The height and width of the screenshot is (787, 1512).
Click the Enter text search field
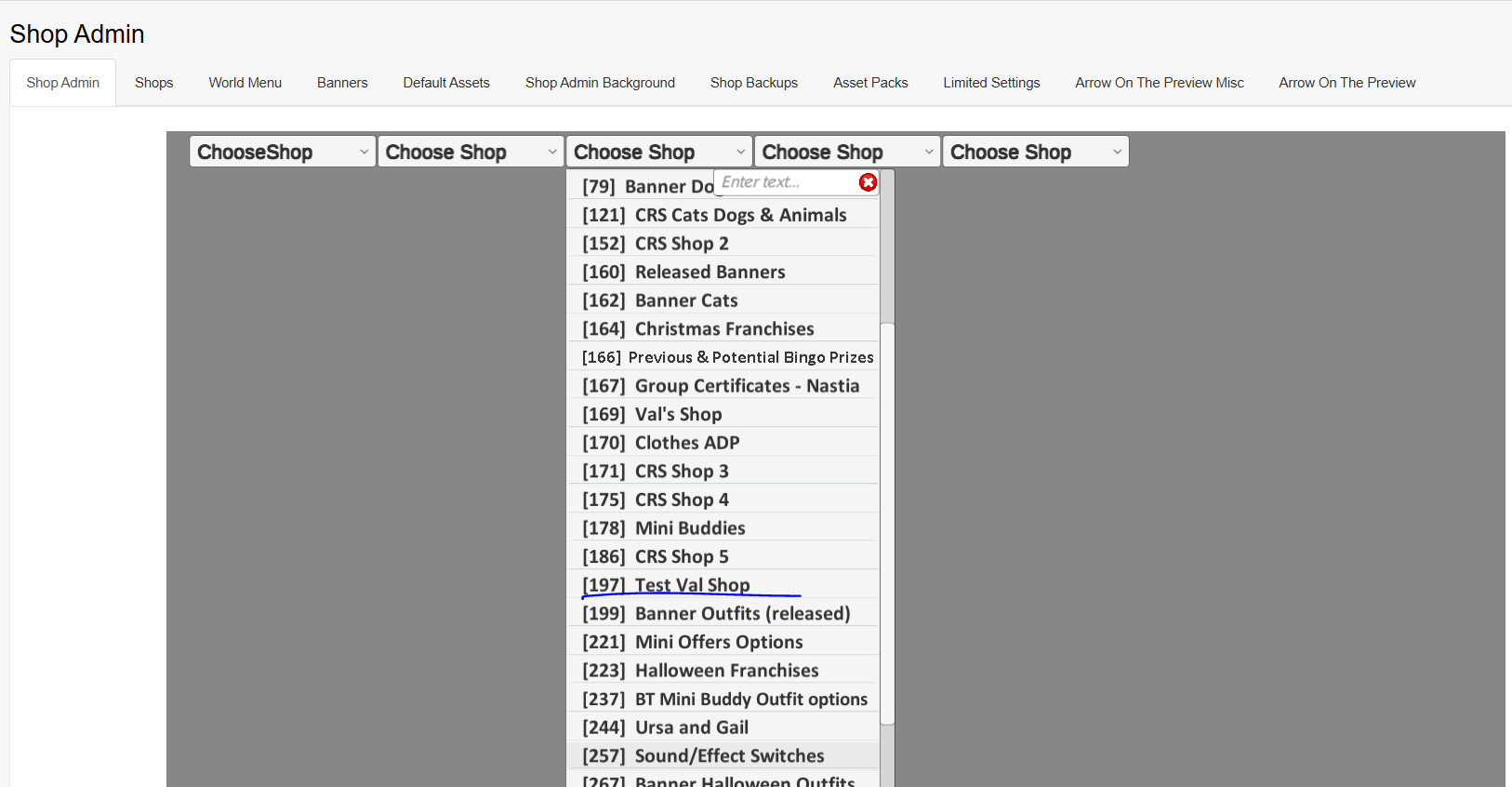click(x=787, y=182)
